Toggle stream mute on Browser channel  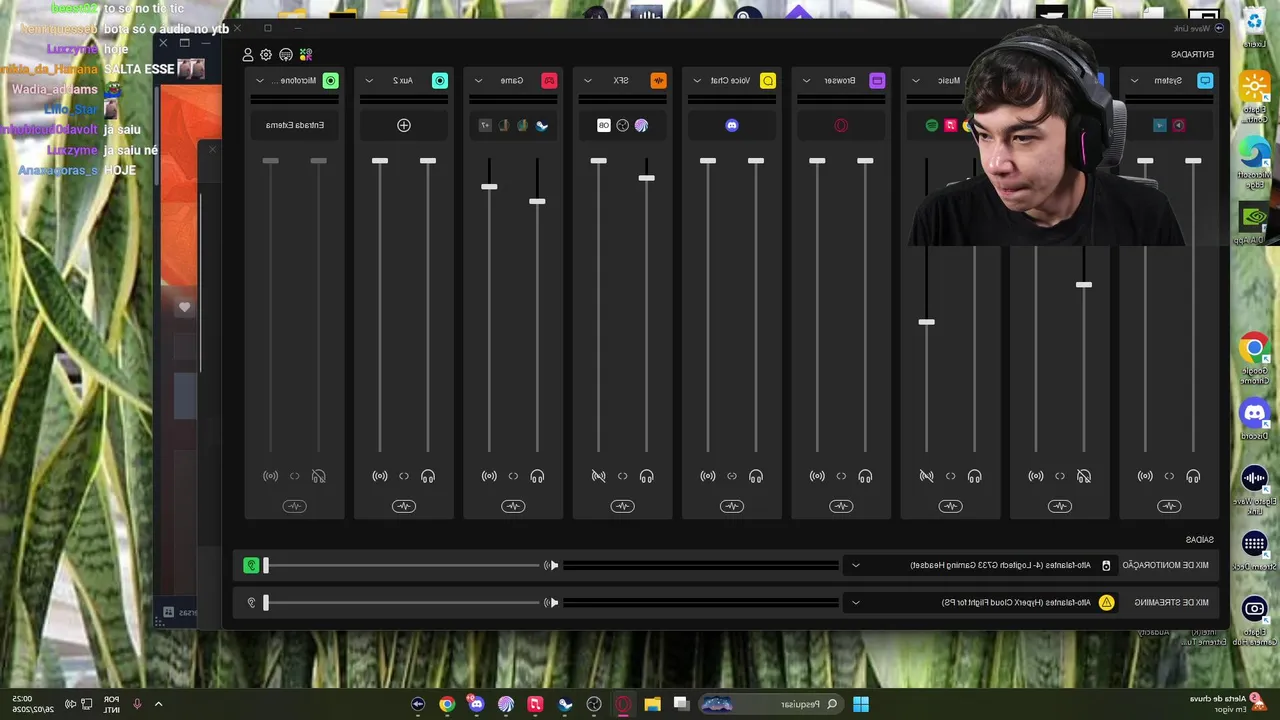[817, 477]
